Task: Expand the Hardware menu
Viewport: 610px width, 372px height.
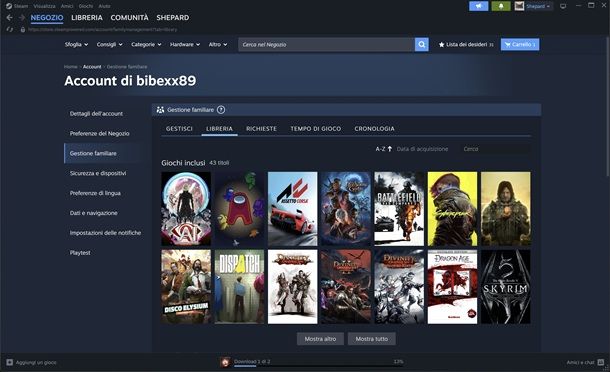Action: (185, 44)
